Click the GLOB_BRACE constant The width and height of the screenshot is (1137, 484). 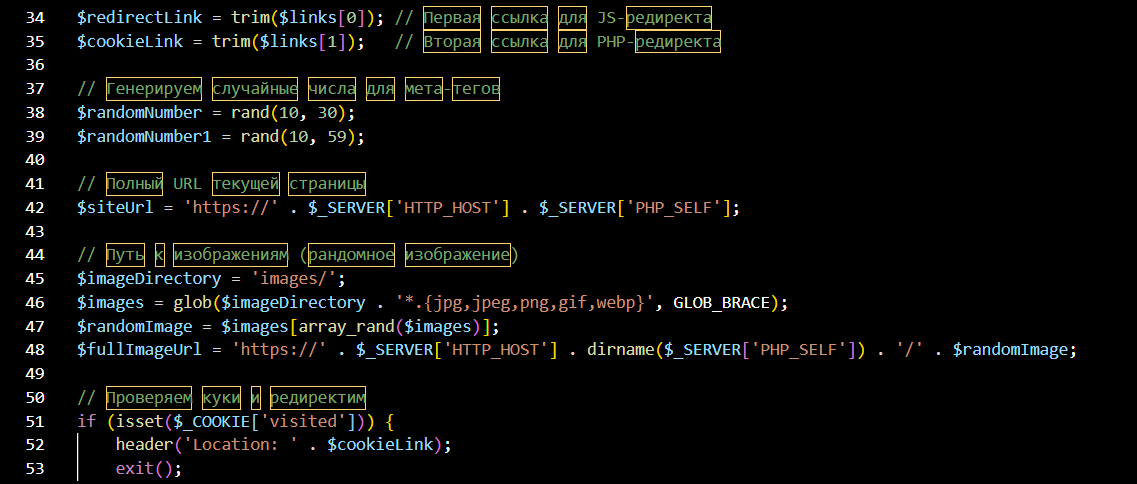(x=722, y=302)
